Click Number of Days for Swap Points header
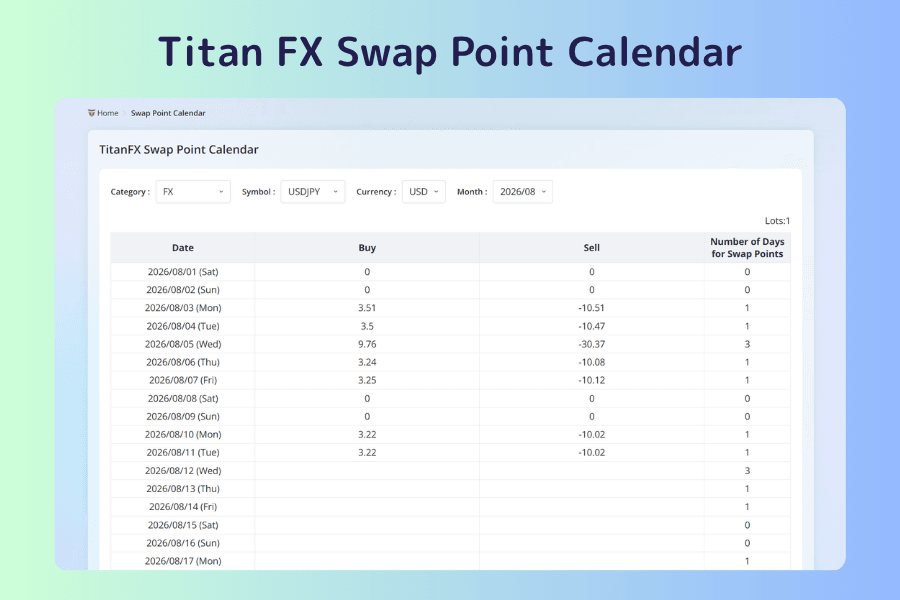The image size is (900, 600). 747,248
